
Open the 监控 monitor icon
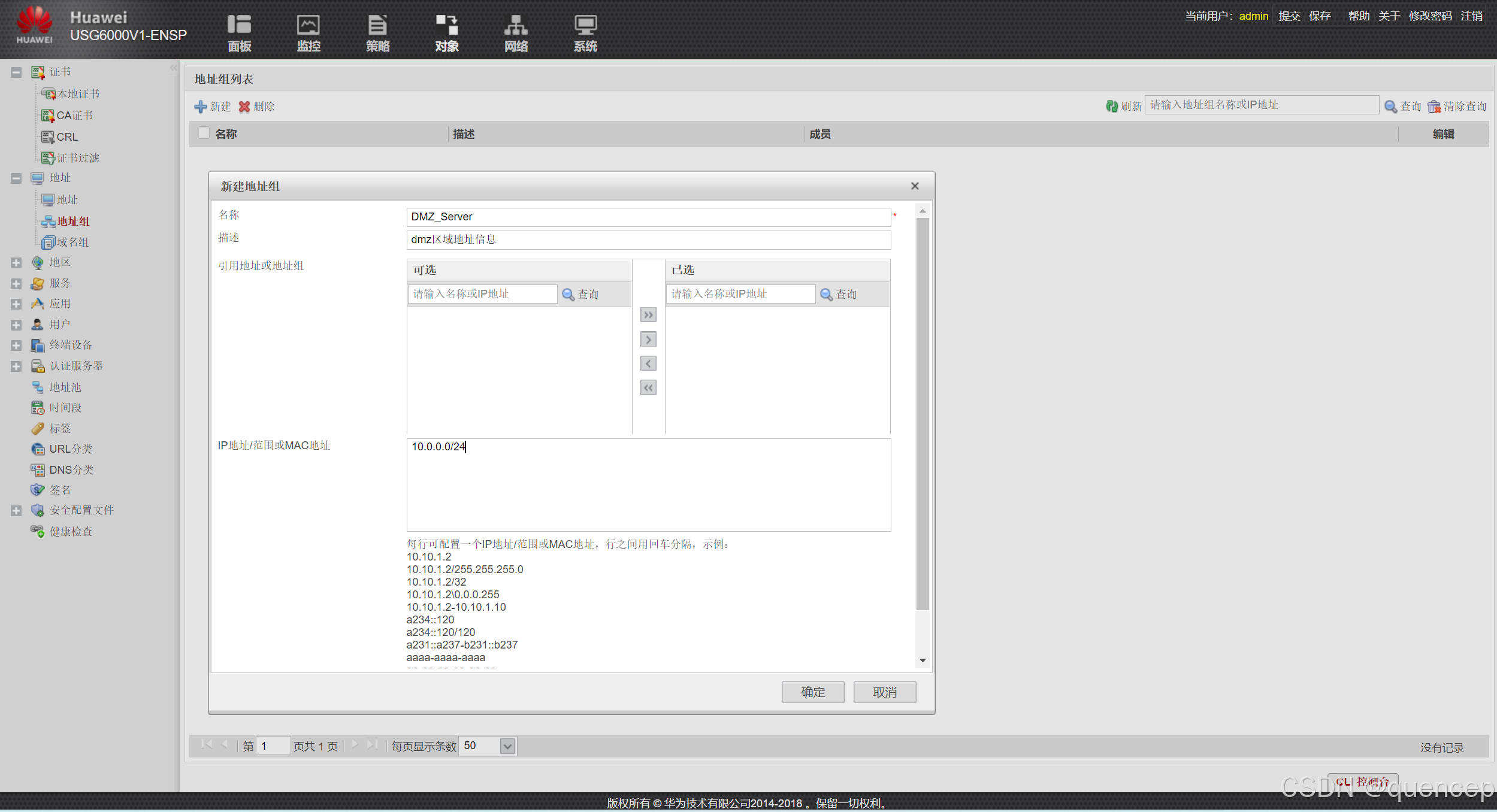pyautogui.click(x=309, y=25)
